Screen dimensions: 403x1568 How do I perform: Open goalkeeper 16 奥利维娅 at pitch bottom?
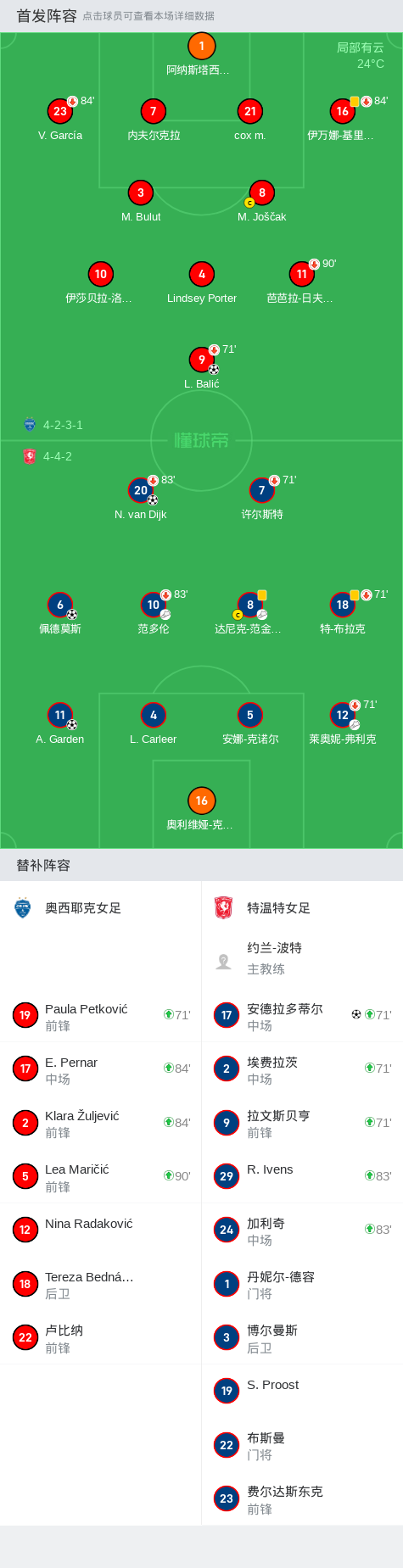pos(202,801)
